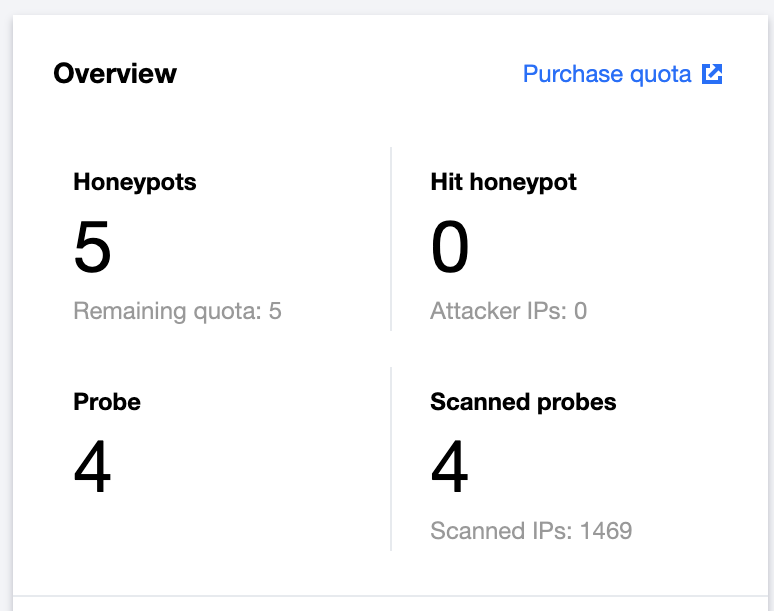The height and width of the screenshot is (611, 774).
Task: Click the Attacker IPs: 0 text
Action: point(508,311)
